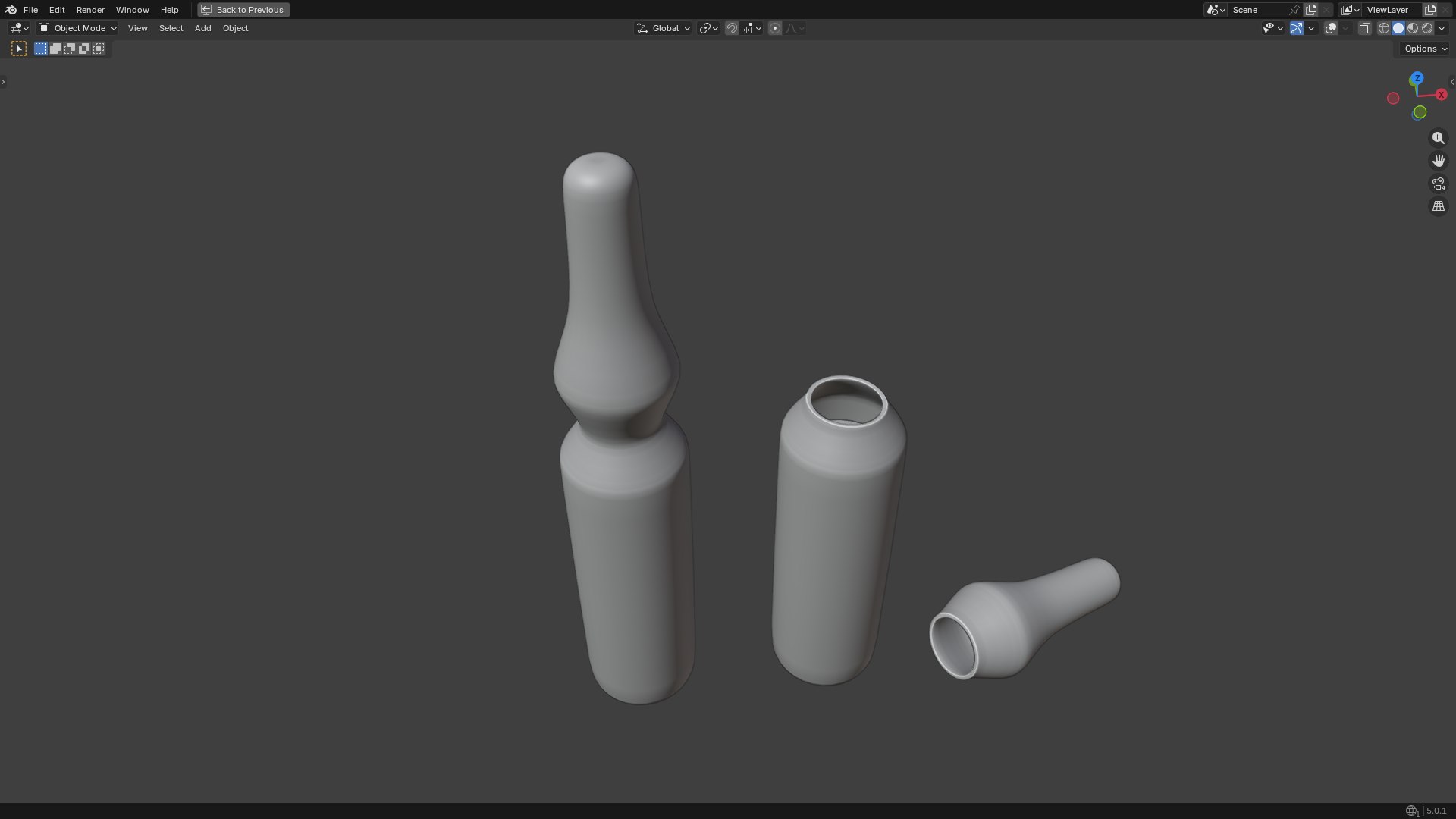Toggle snapping magnet icon
Viewport: 1456px width, 819px height.
tap(732, 28)
